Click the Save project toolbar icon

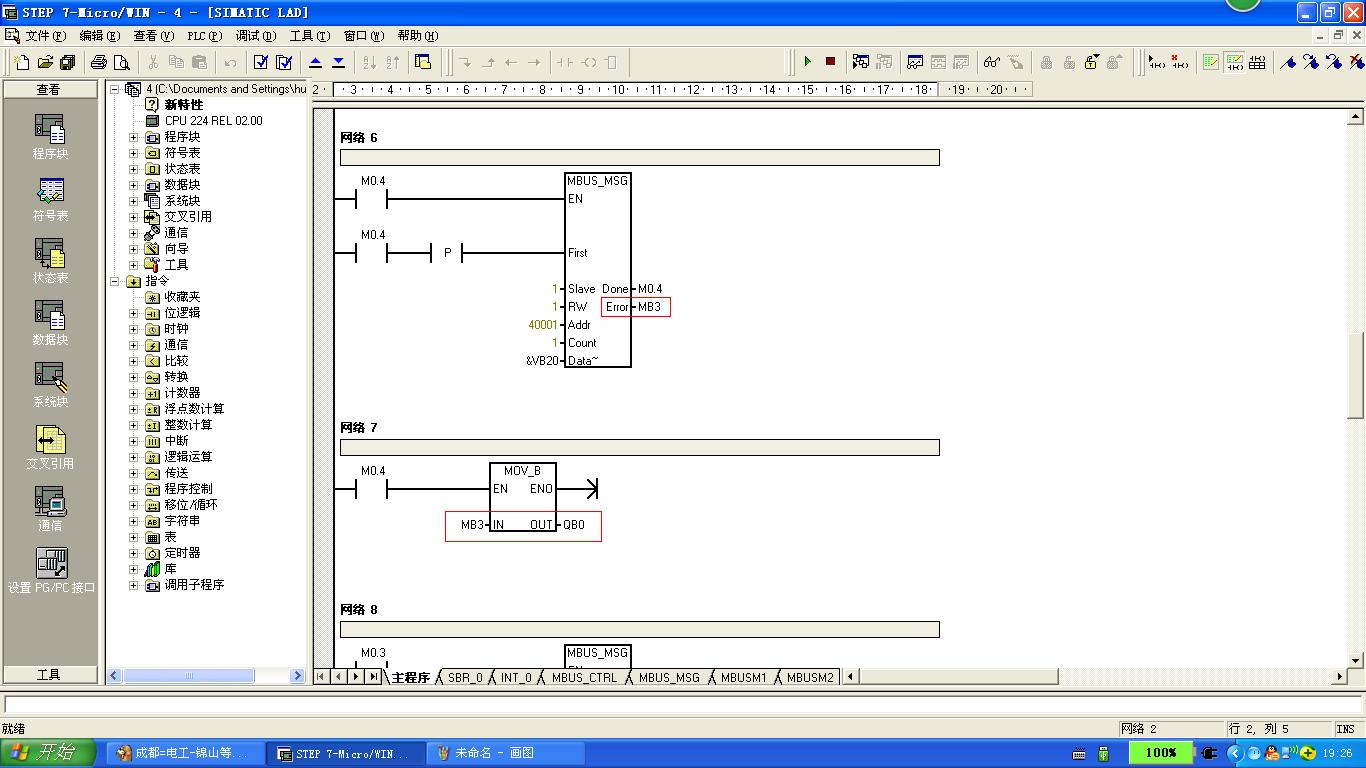click(67, 62)
